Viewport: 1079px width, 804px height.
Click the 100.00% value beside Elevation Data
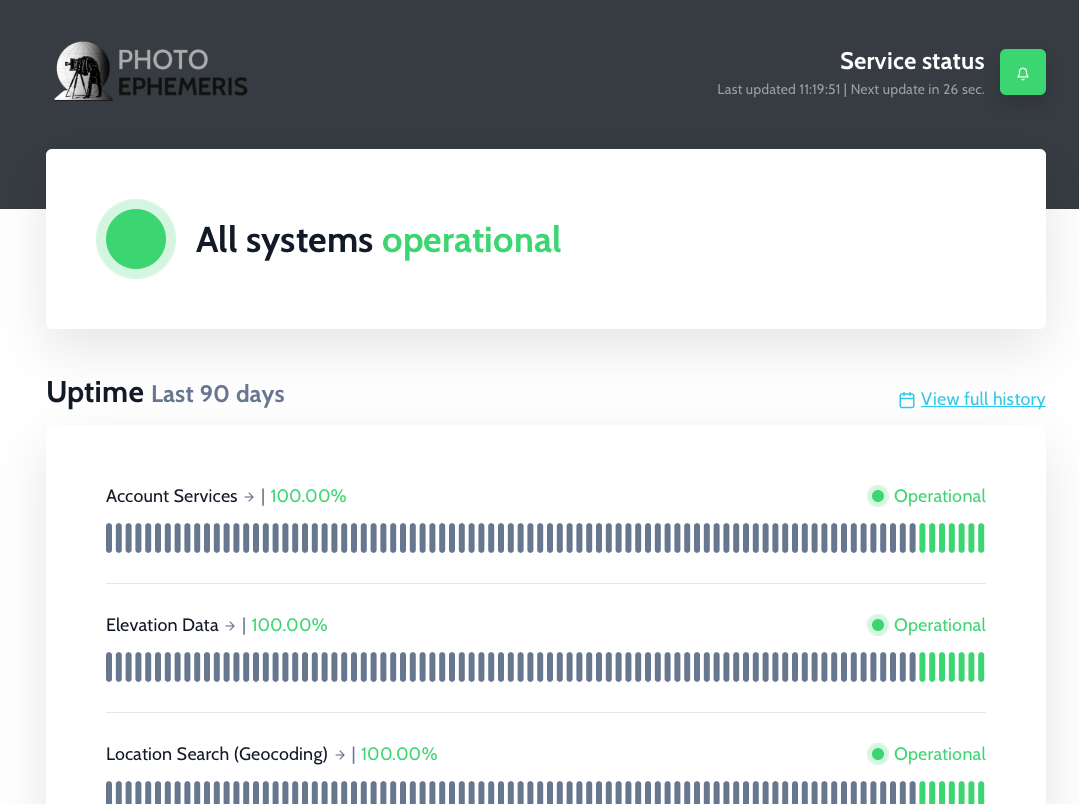point(289,624)
